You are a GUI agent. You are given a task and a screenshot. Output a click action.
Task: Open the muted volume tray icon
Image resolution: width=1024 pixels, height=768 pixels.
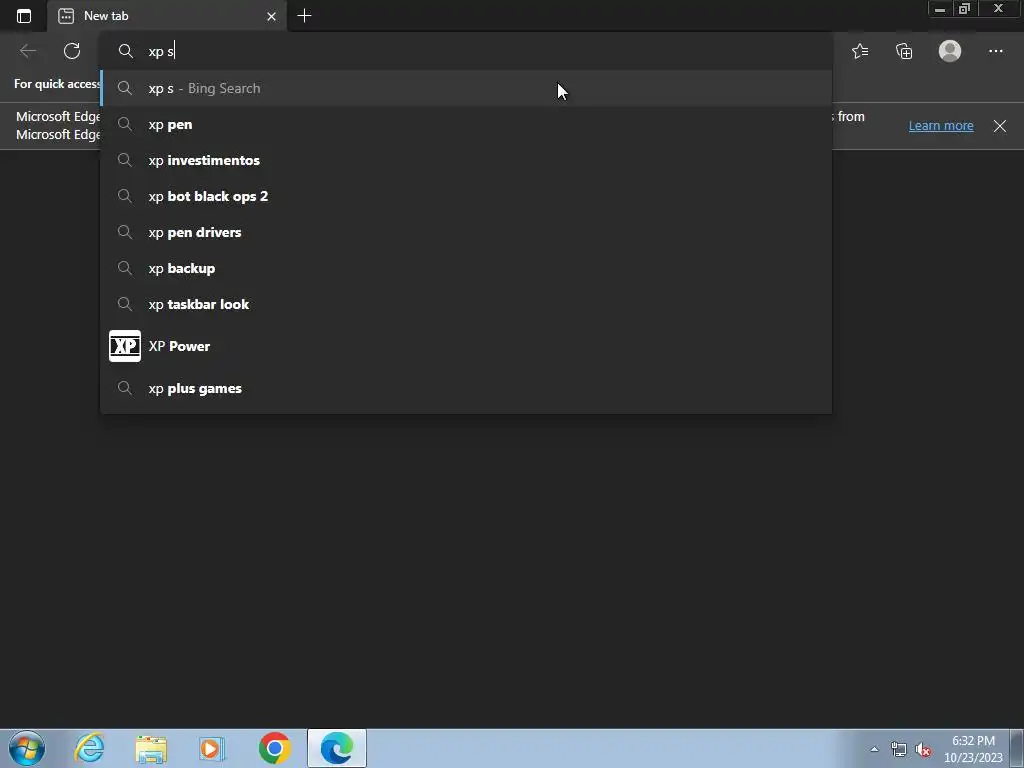point(923,749)
